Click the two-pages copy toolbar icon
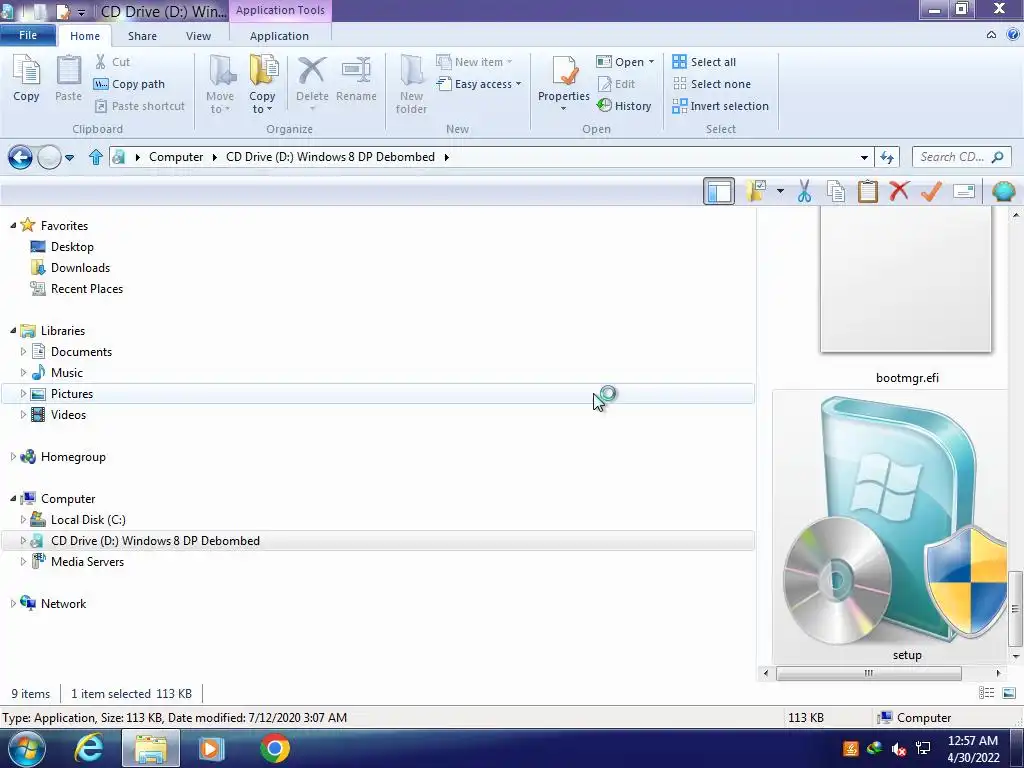This screenshot has height=768, width=1024. (836, 191)
